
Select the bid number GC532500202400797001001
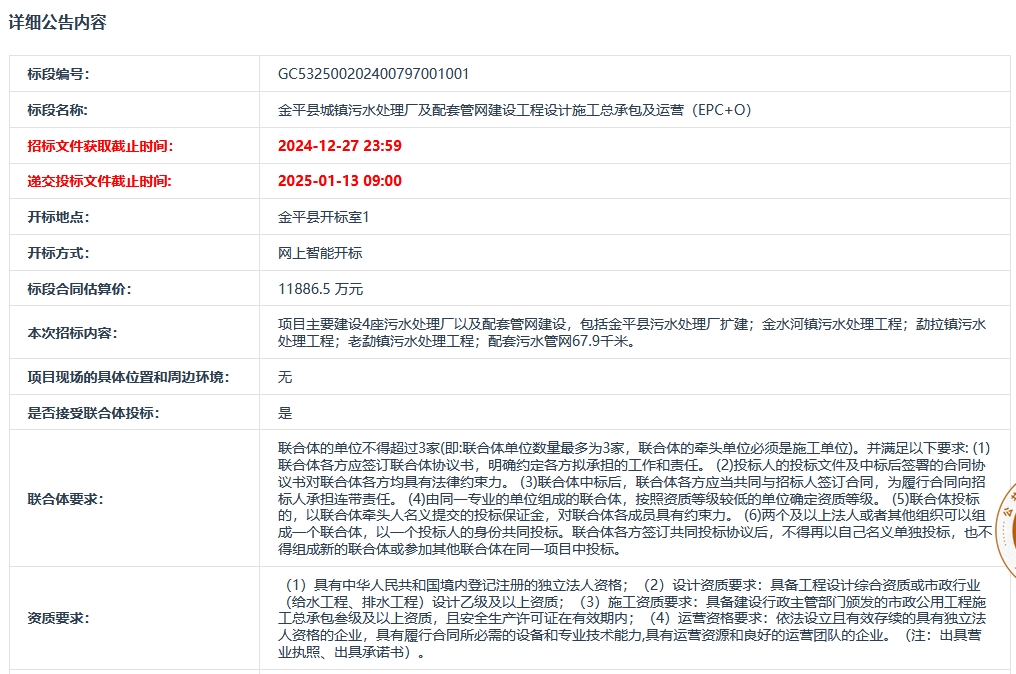click(x=373, y=74)
